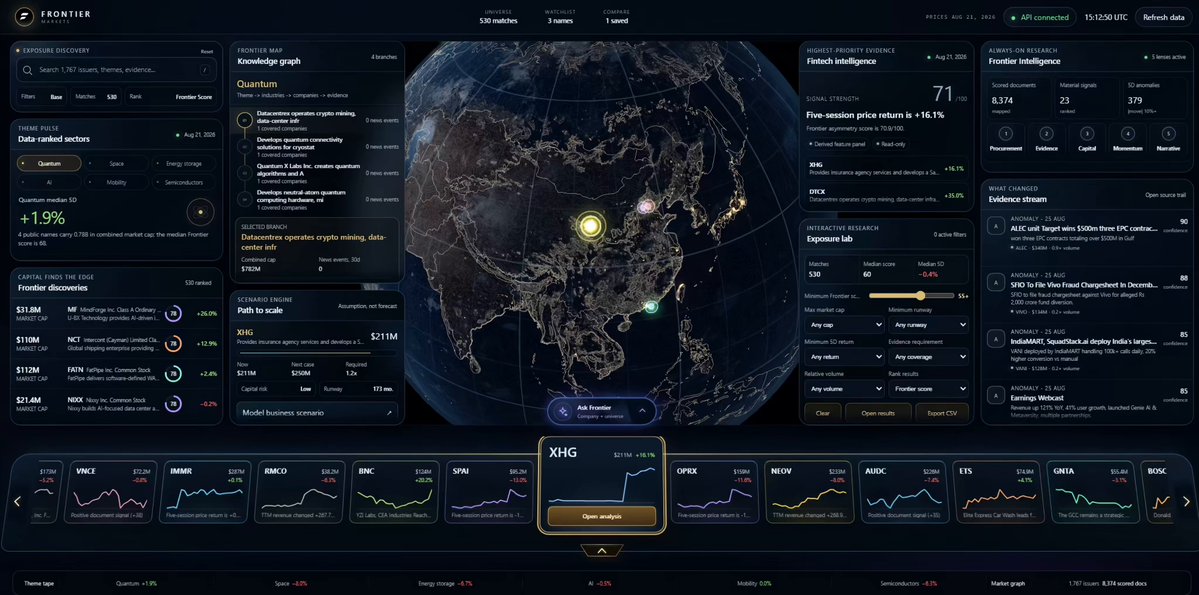Click Quantum +1.9% in theme tape
Screen dimensions: 1199x595
point(136,584)
